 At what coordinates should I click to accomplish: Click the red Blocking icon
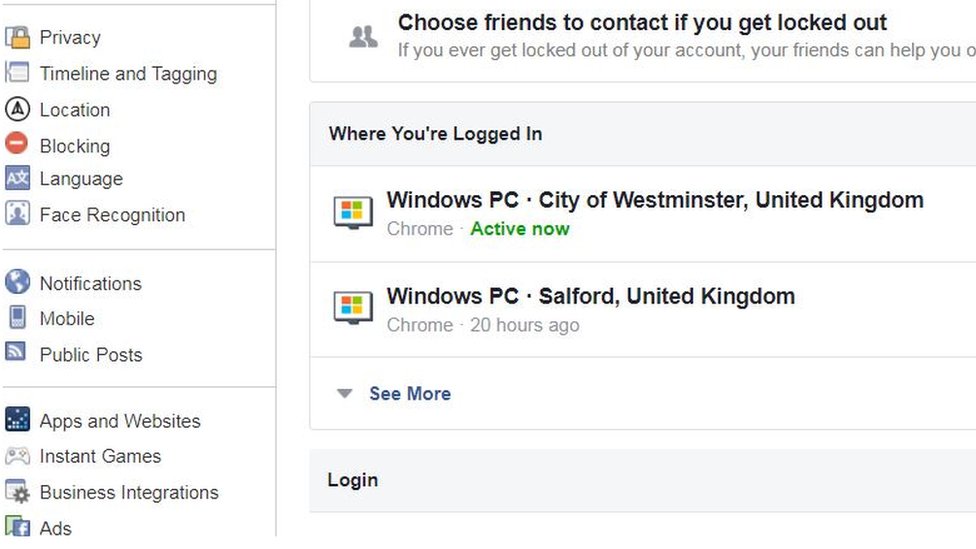17,145
